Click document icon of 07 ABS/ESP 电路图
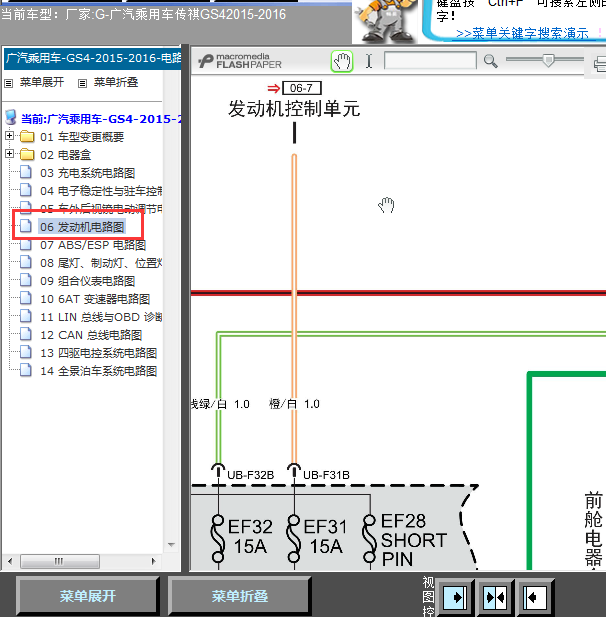This screenshot has height=617, width=606. tap(26, 244)
